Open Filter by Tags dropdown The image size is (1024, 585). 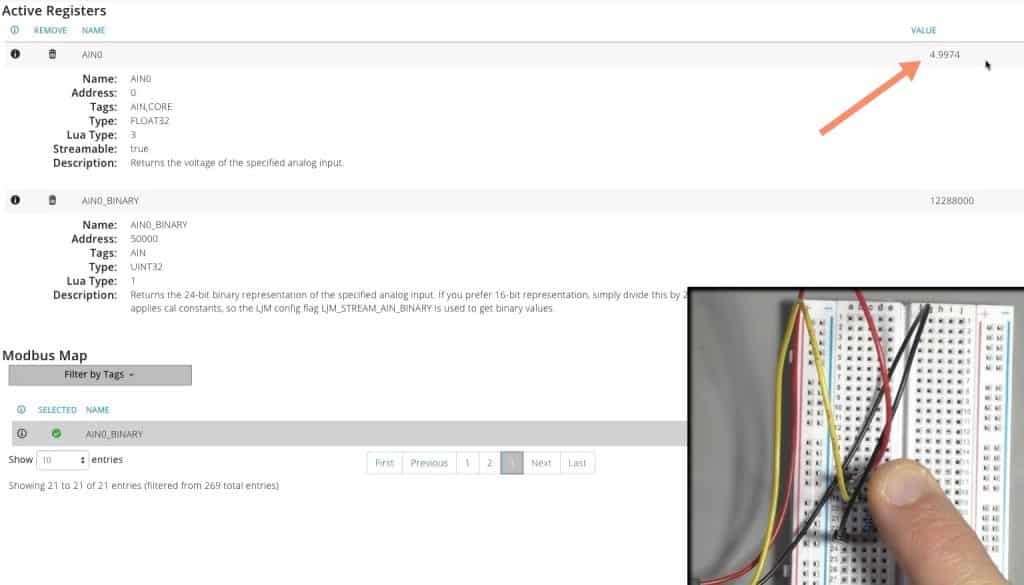tap(100, 375)
